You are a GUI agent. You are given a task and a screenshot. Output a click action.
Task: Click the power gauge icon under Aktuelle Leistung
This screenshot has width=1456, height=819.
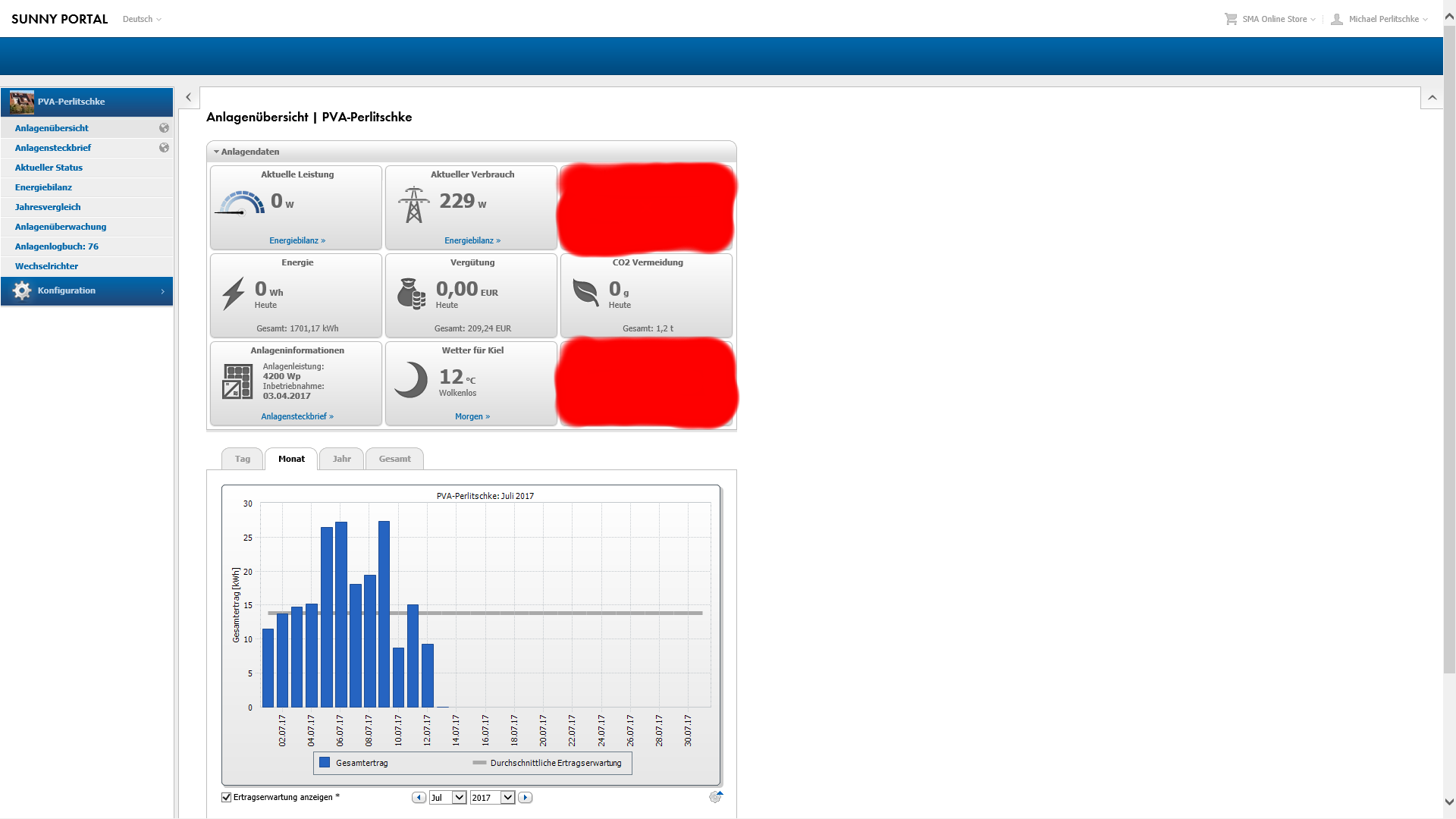click(241, 203)
